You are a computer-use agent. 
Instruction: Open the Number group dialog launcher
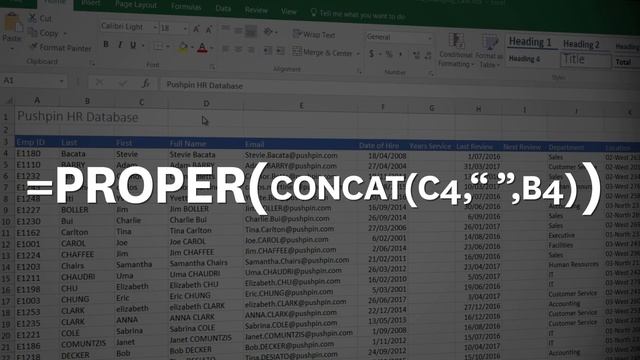pyautogui.click(x=431, y=73)
